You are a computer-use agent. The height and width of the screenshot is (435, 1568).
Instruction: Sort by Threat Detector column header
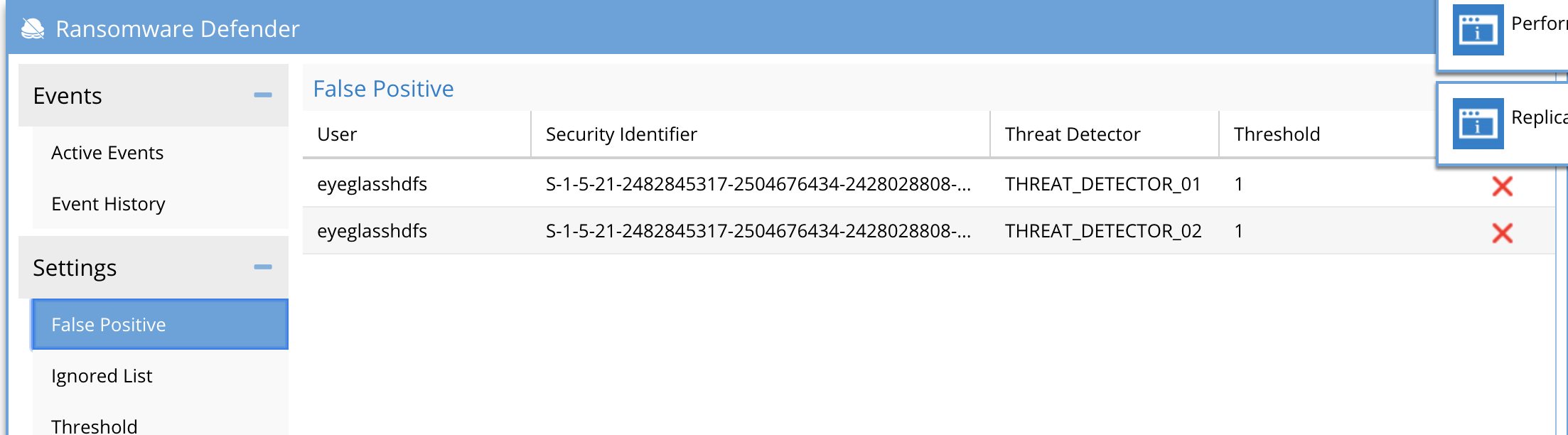(x=1072, y=134)
